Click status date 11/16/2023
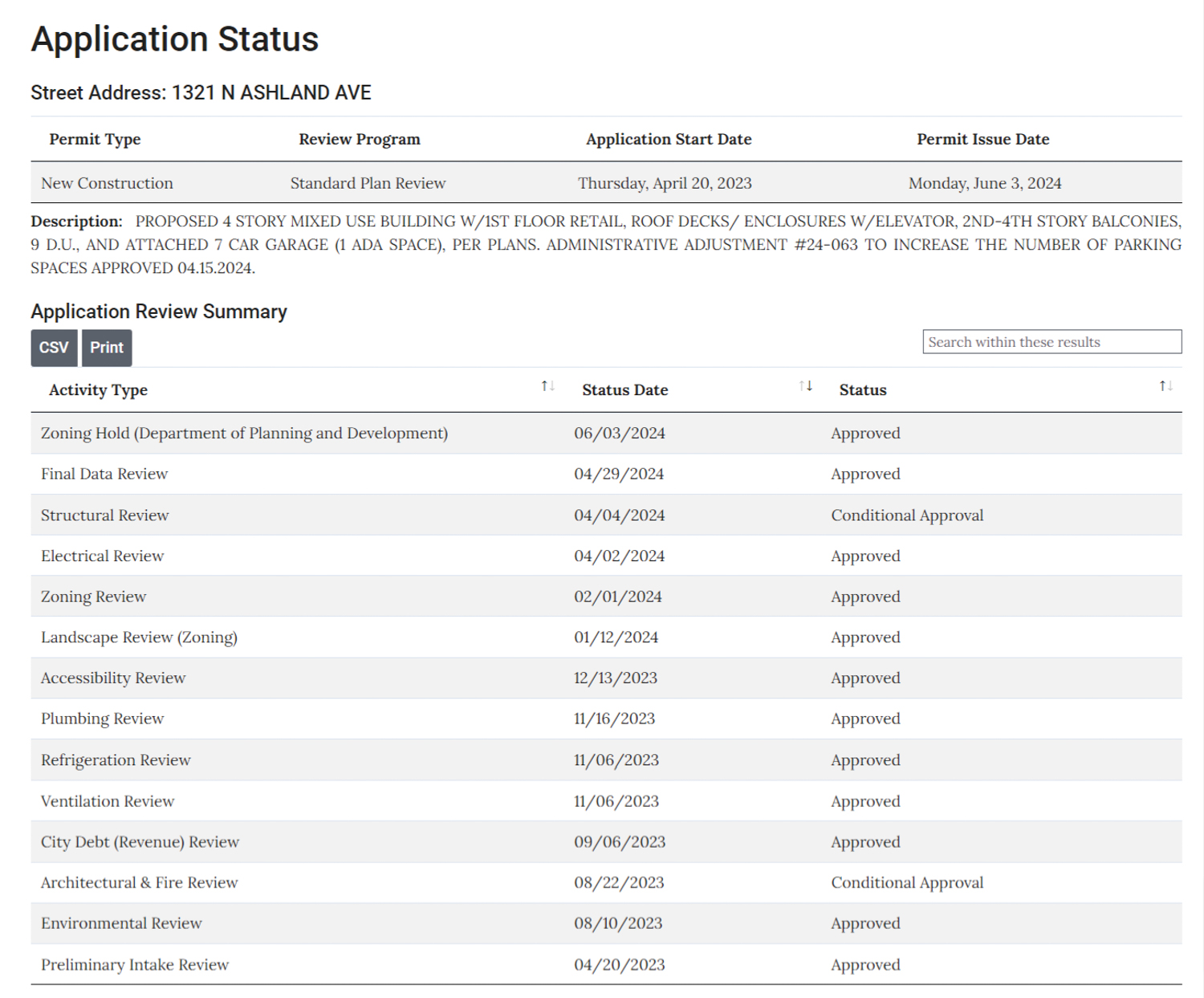 point(614,719)
